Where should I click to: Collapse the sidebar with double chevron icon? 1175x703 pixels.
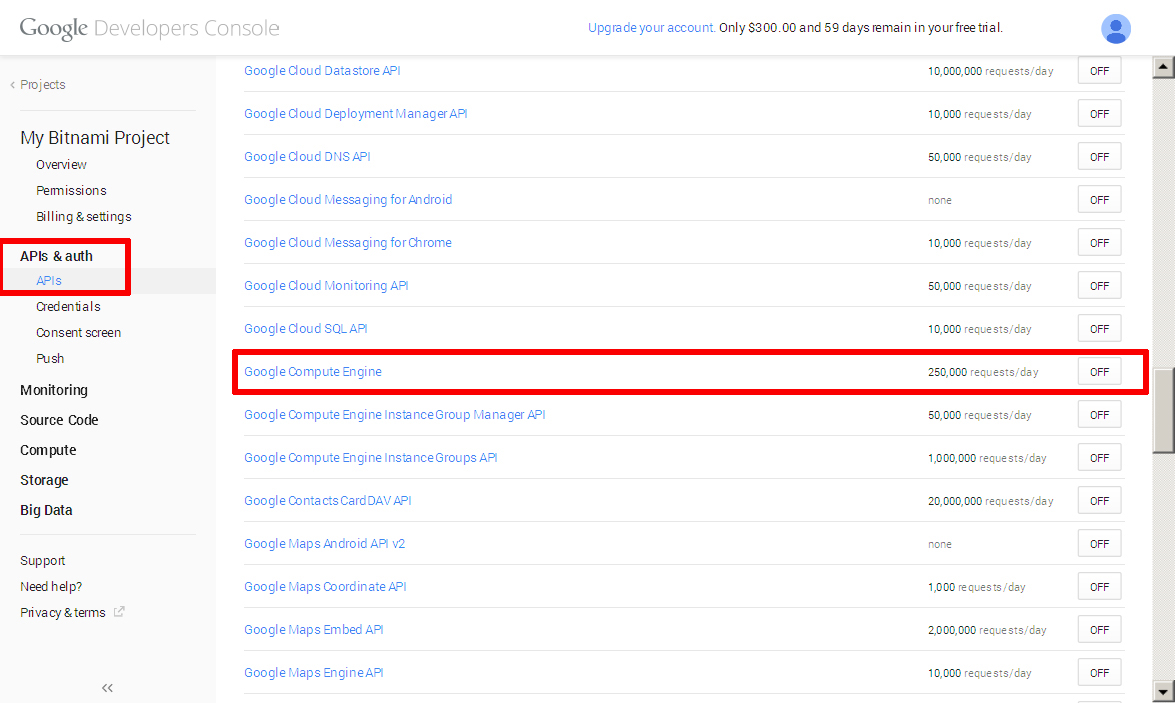(x=108, y=687)
